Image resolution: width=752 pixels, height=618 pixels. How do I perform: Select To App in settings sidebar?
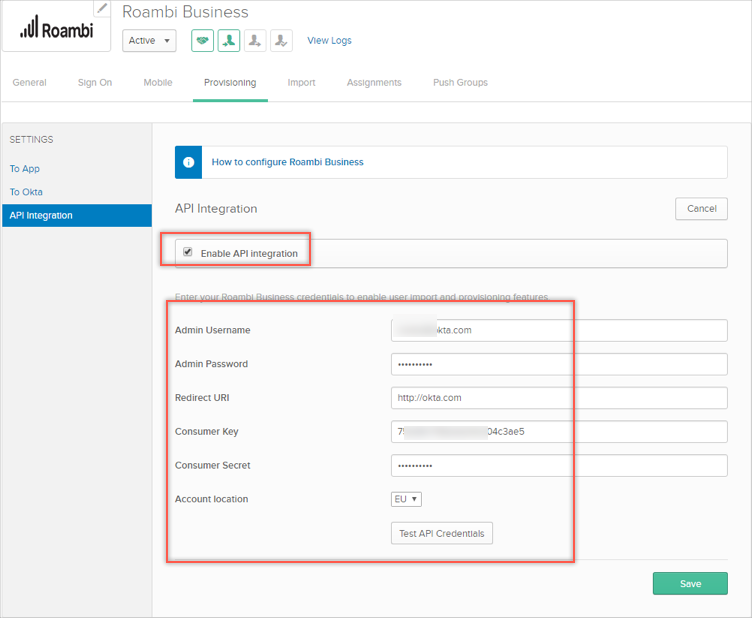[x=25, y=169]
